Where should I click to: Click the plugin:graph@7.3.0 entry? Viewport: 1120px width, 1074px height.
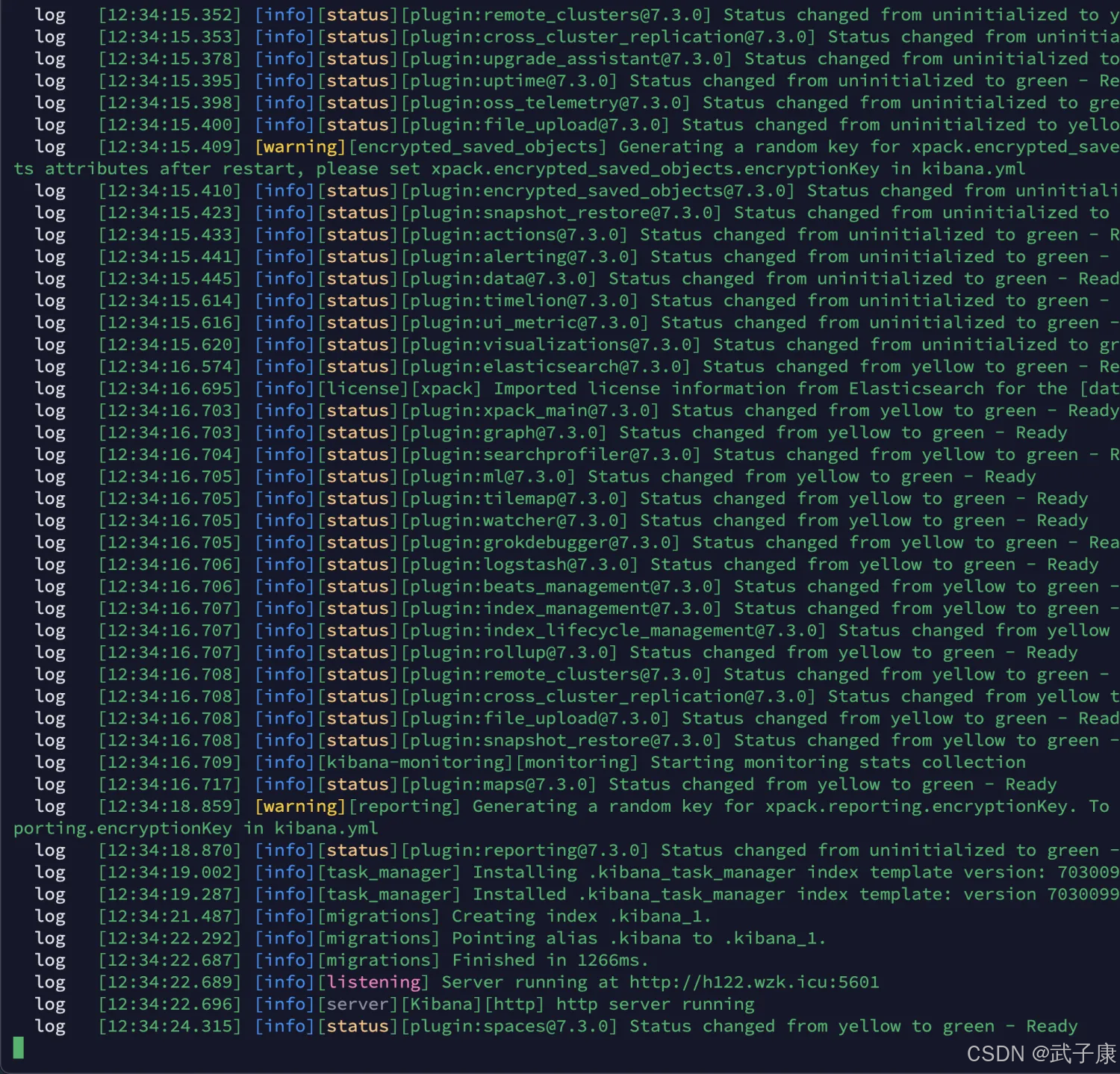[x=504, y=433]
